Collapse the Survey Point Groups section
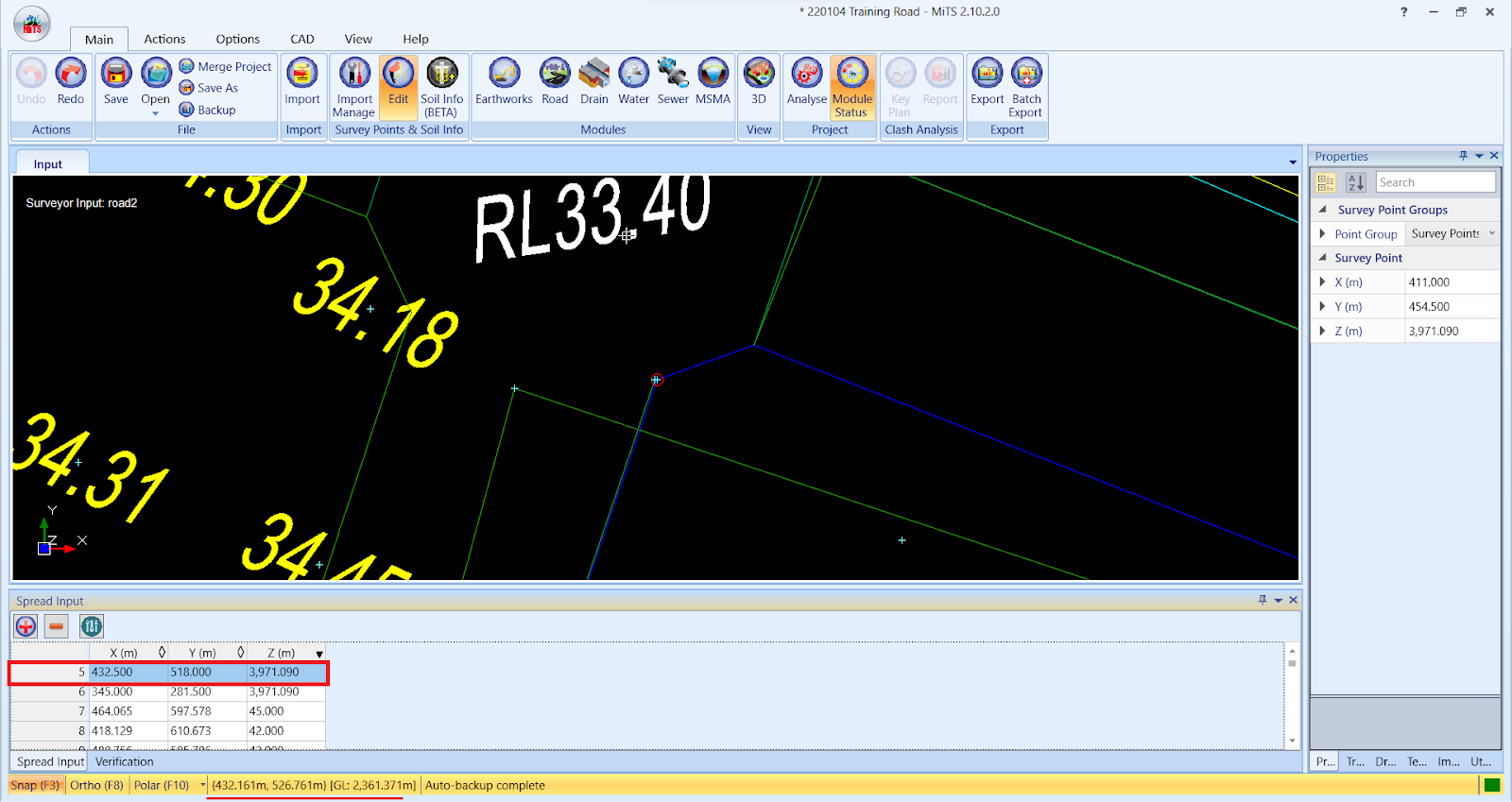Screen dimensions: 1512x802 point(1322,210)
